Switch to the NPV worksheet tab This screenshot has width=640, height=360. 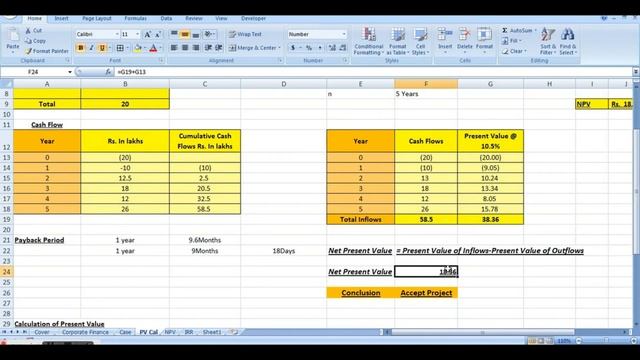point(170,332)
